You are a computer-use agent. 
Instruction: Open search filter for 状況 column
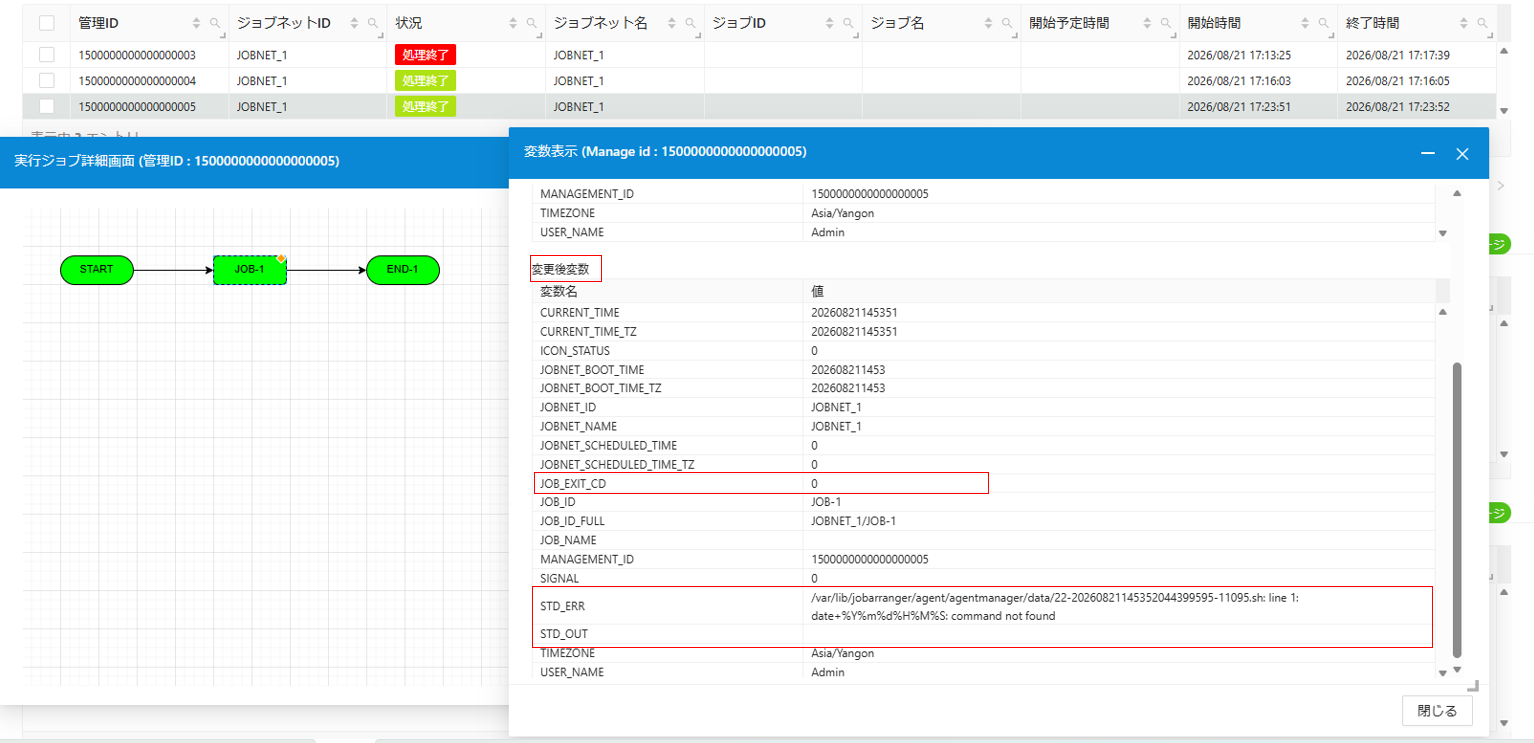coord(531,23)
